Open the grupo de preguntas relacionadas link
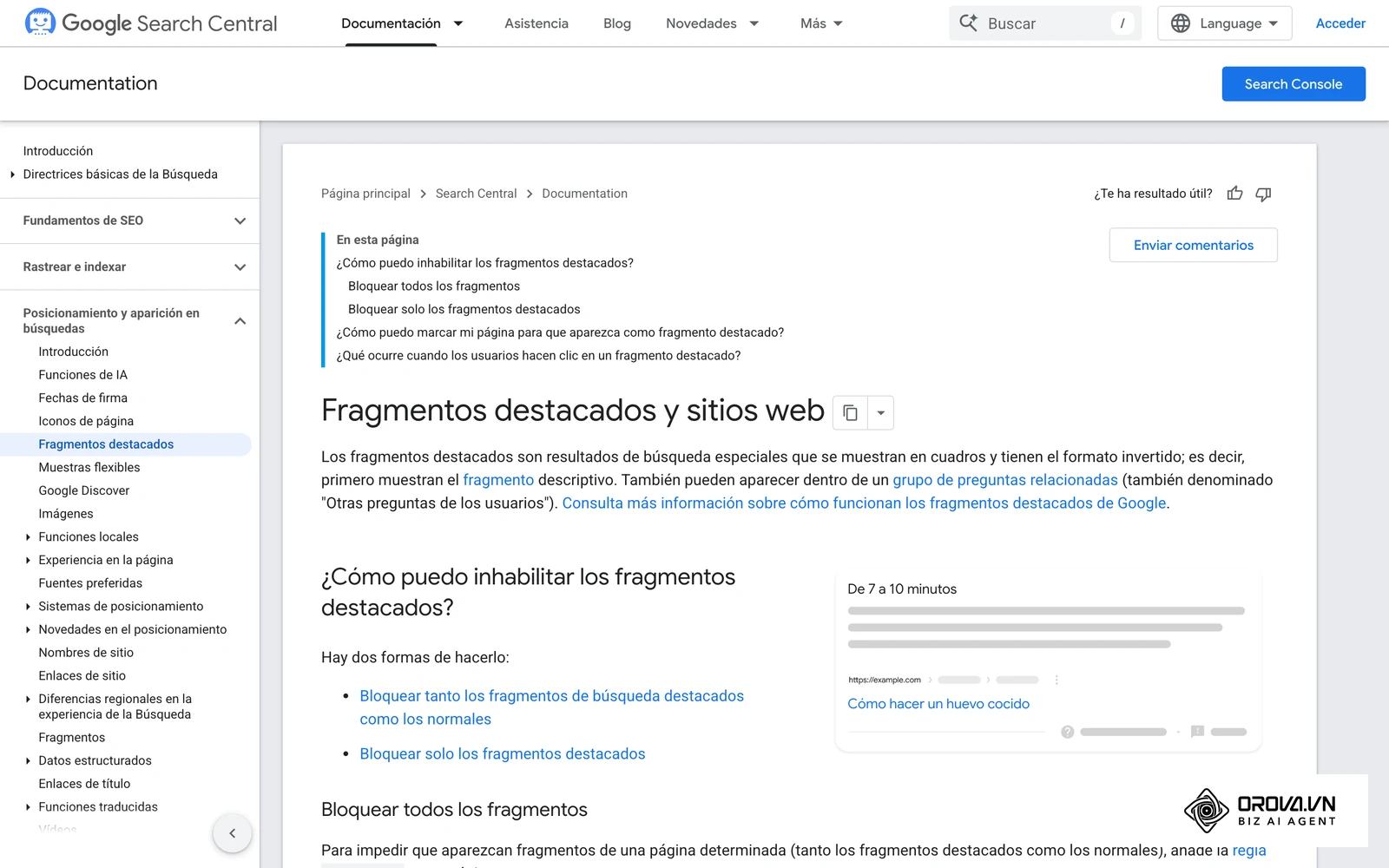This screenshot has height=868, width=1389. [1005, 480]
